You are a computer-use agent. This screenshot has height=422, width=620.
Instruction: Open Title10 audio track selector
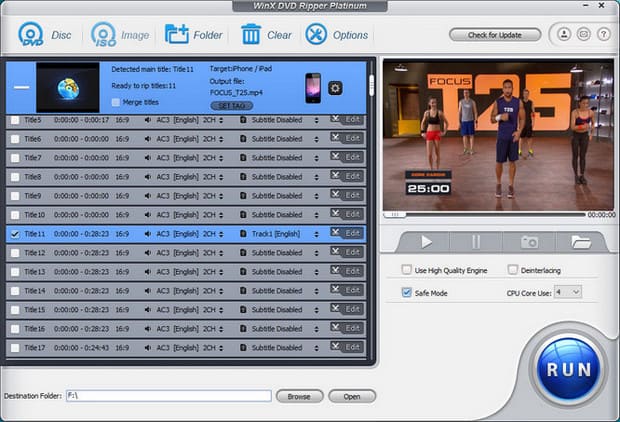click(x=221, y=215)
